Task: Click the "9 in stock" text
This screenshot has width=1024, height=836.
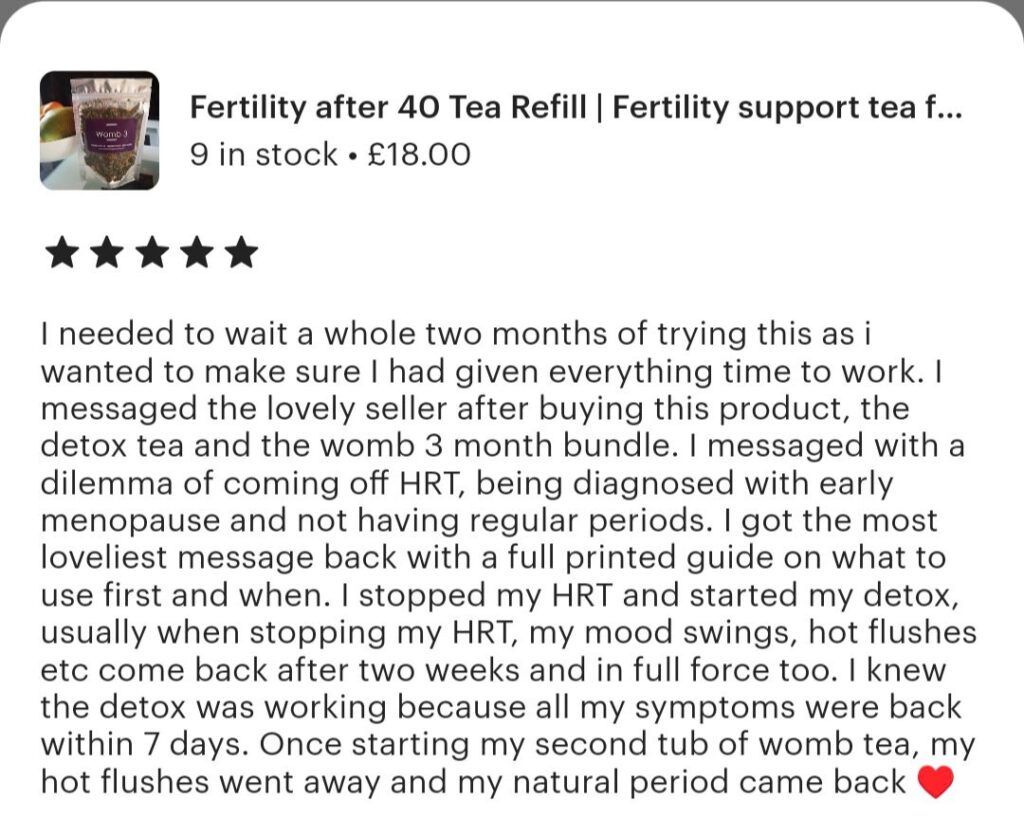Action: (264, 155)
